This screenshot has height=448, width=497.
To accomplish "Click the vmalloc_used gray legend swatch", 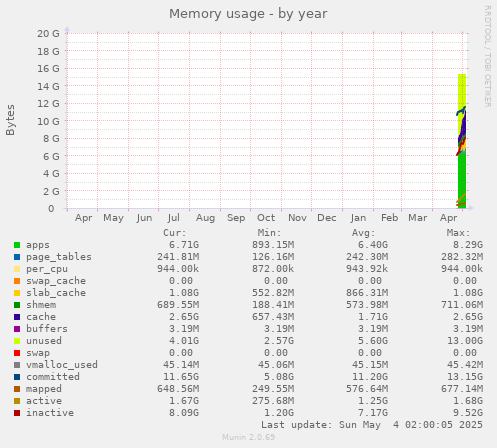I will [x=17, y=365].
